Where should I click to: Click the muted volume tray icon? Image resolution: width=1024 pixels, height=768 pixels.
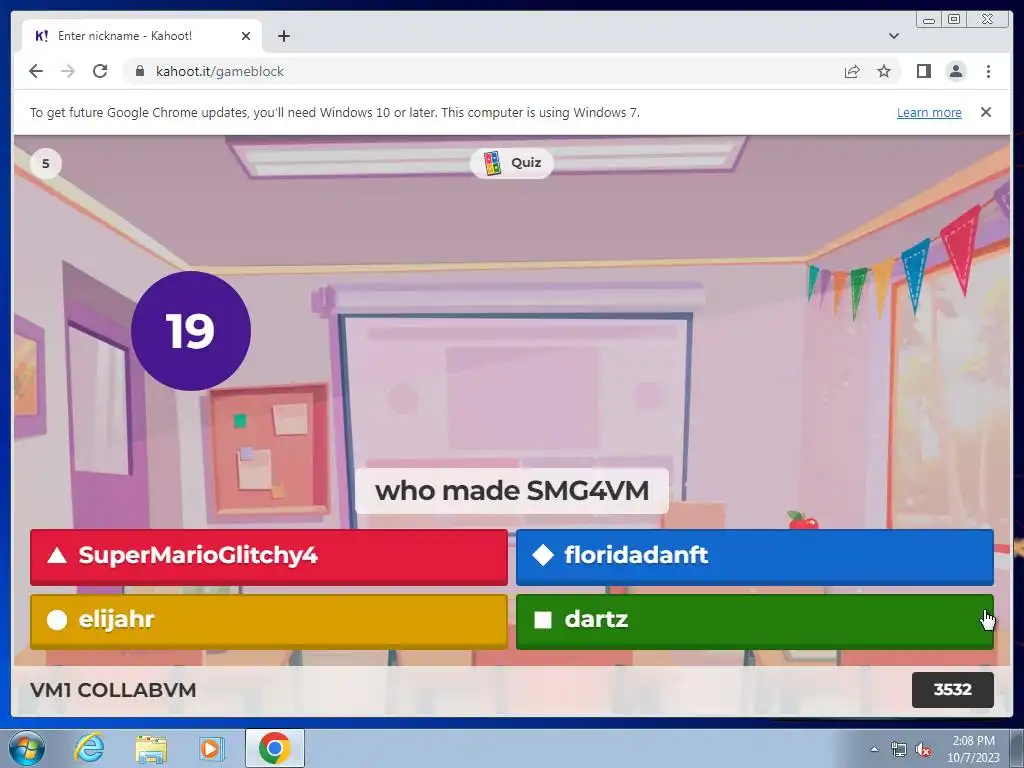tap(923, 750)
